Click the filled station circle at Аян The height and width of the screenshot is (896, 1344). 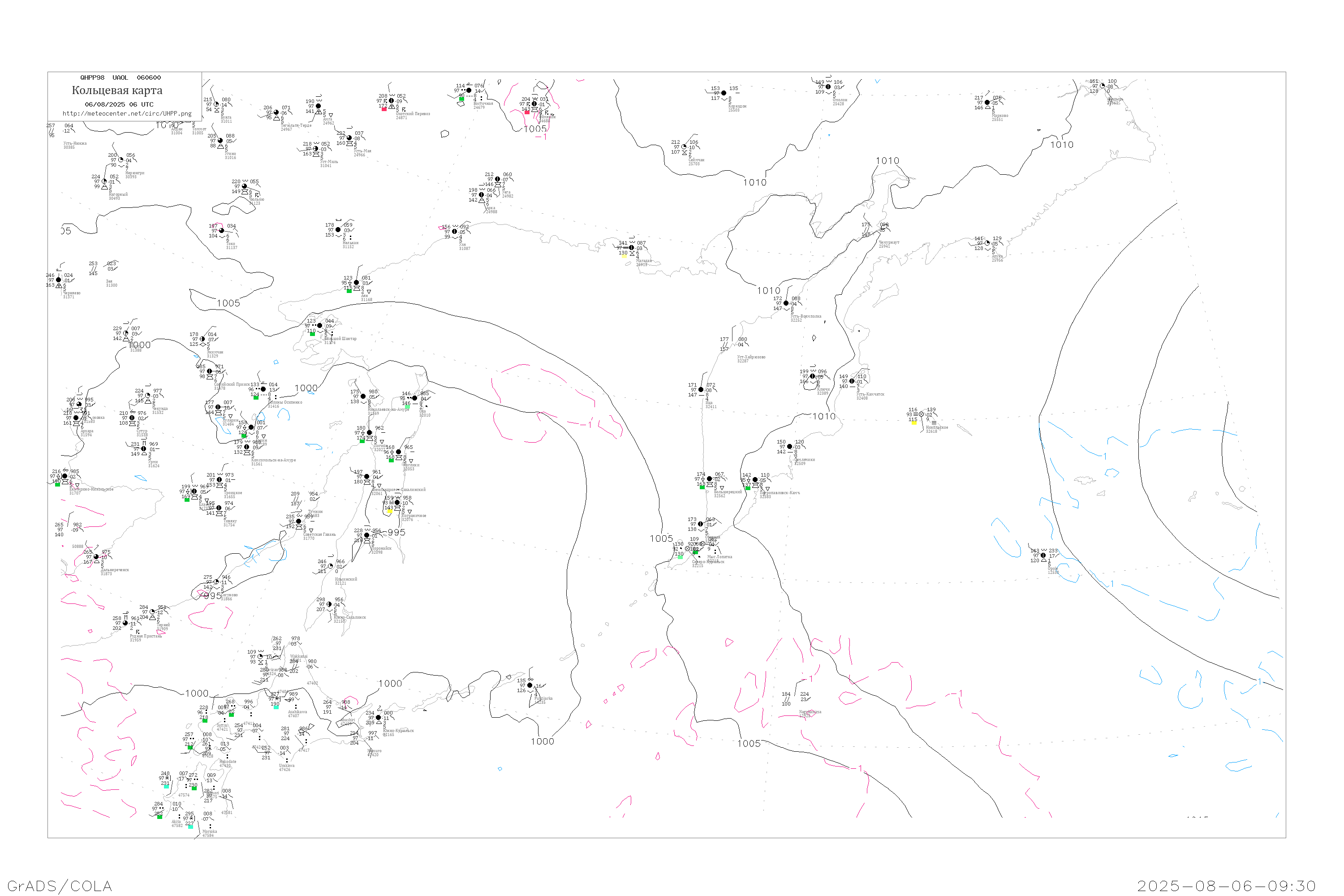(x=357, y=283)
